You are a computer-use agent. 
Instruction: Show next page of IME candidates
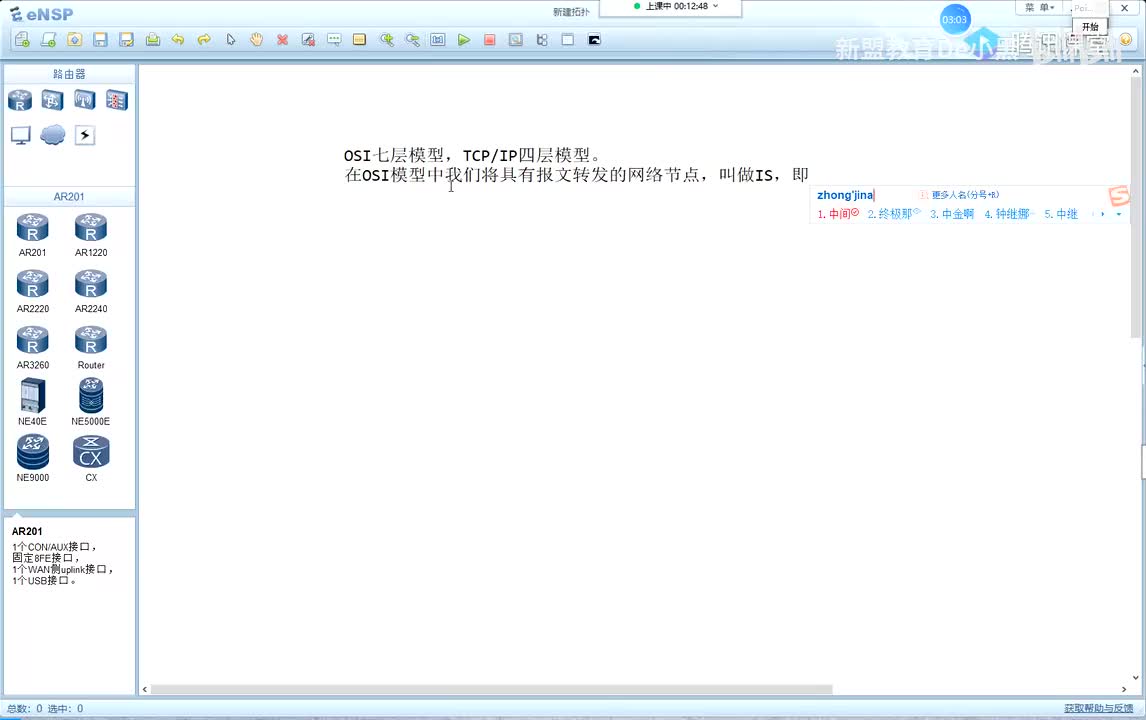pyautogui.click(x=1102, y=214)
